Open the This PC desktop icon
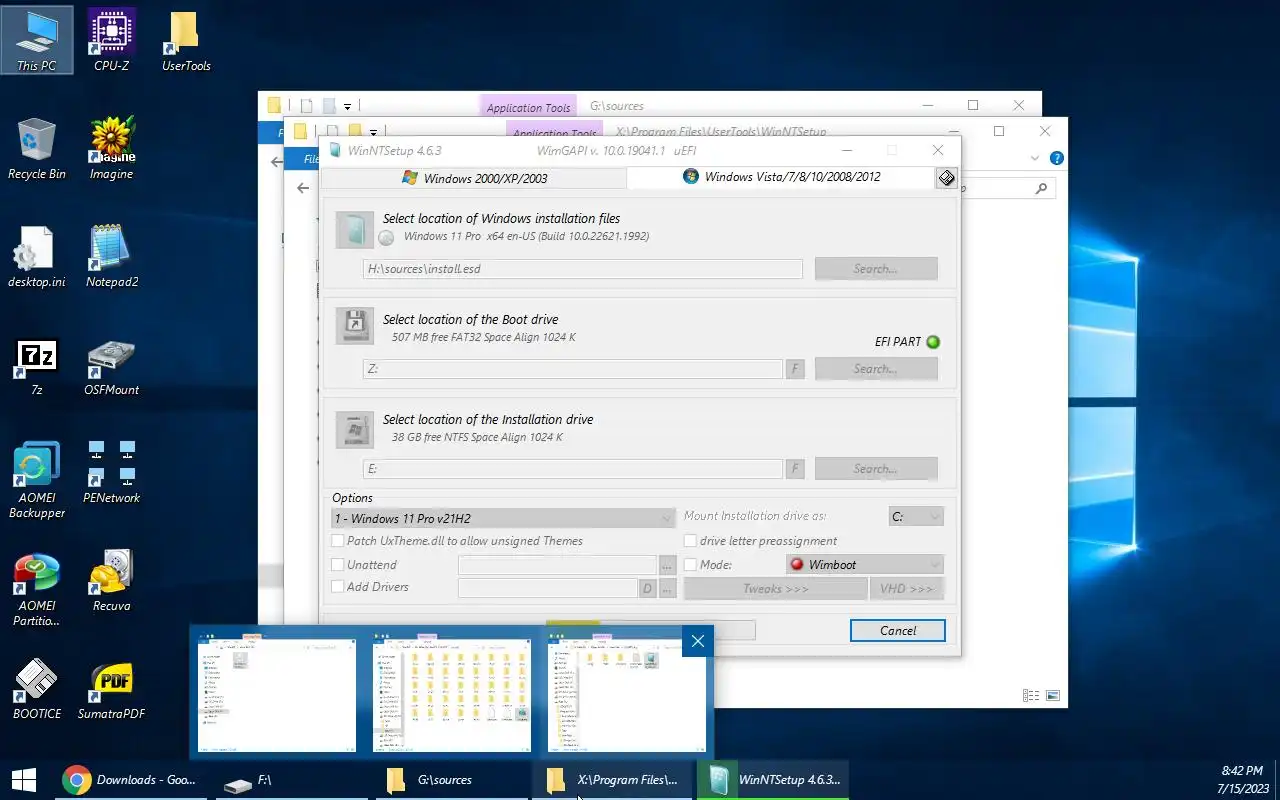1280x800 pixels. (37, 40)
